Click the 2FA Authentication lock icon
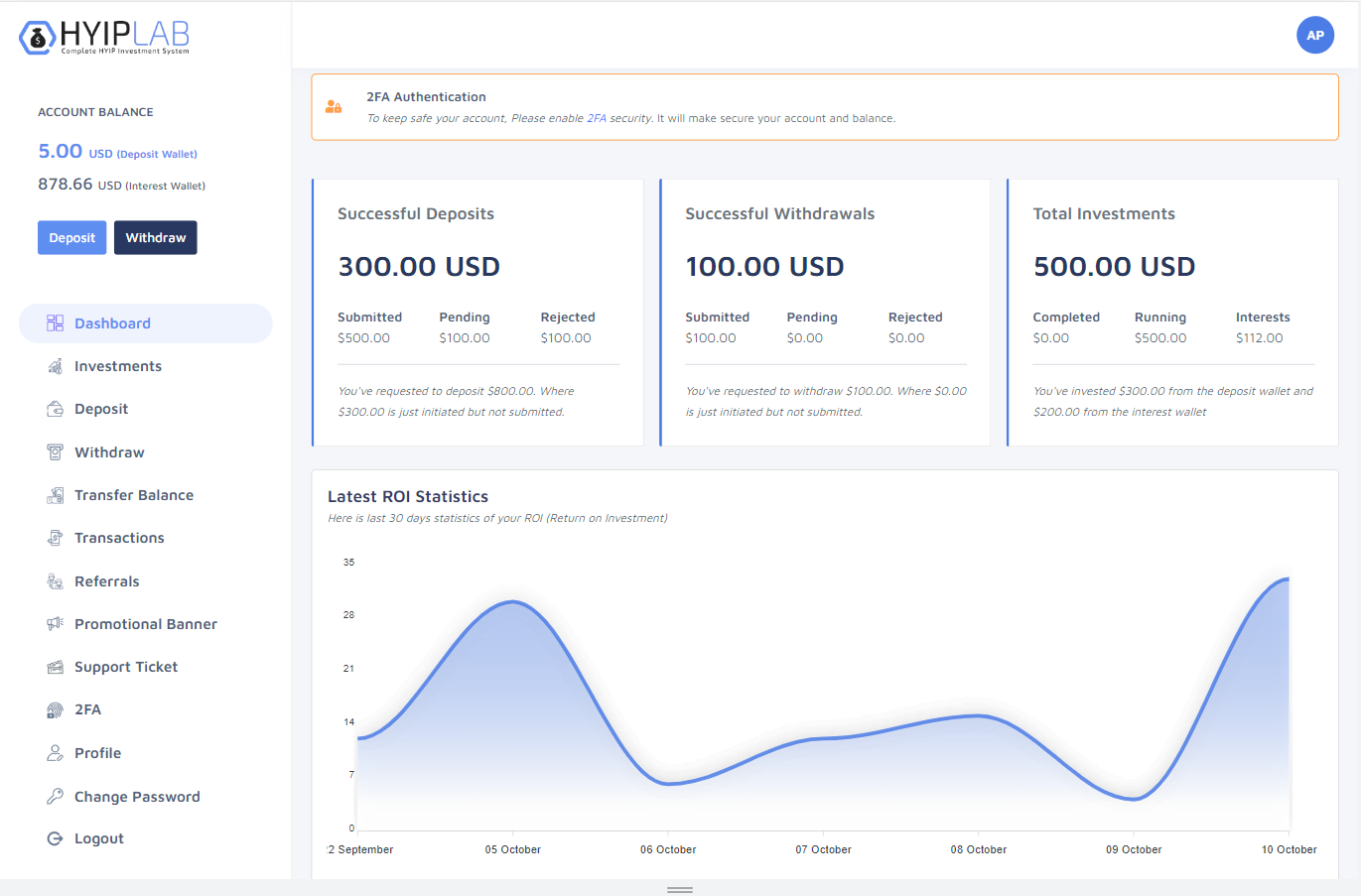 (x=334, y=107)
